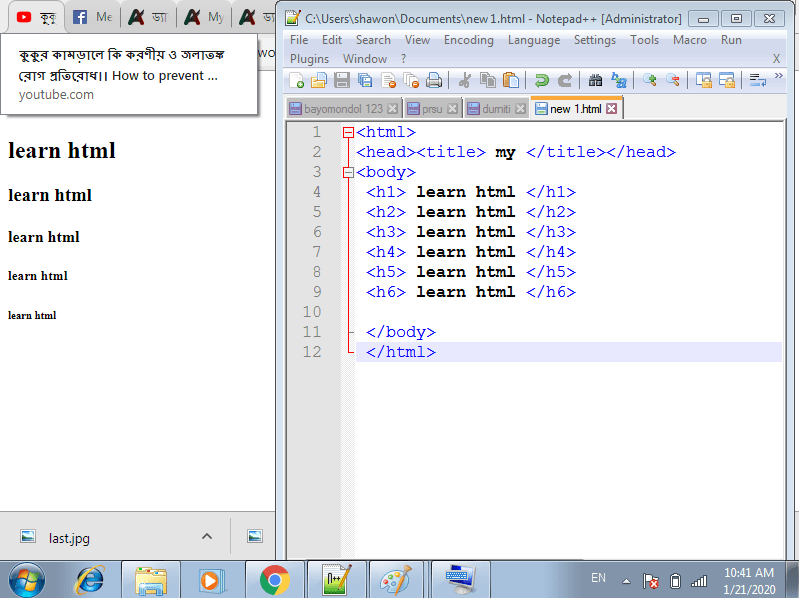
Task: Show hidden system tray icons
Action: tap(626, 580)
